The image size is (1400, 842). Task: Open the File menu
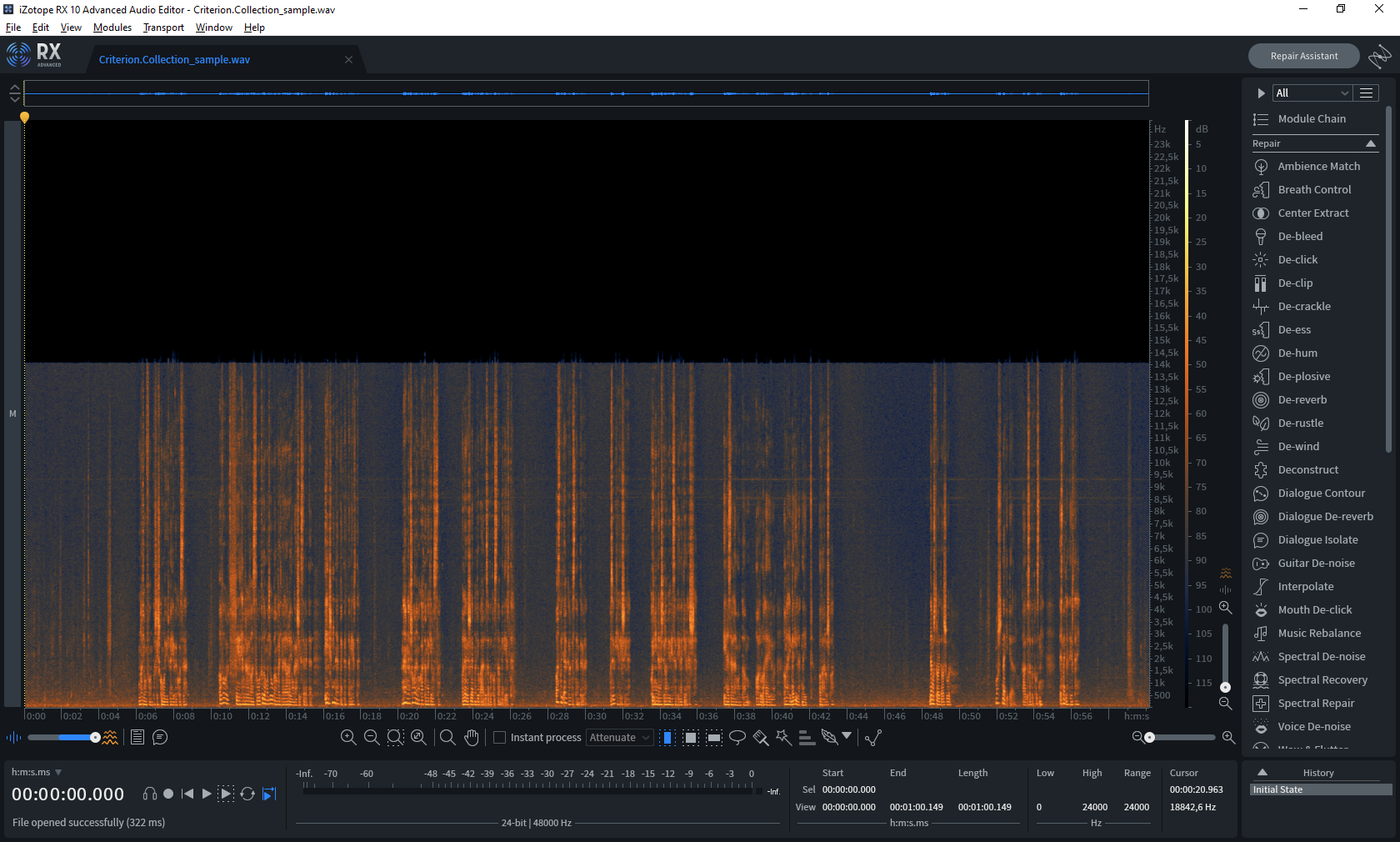click(13, 27)
